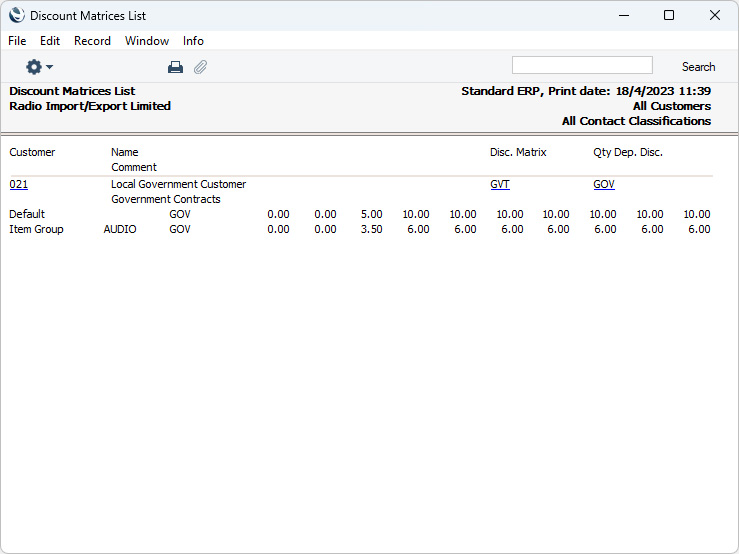
Task: Click the All Contact Classifications header text
Action: click(x=636, y=121)
